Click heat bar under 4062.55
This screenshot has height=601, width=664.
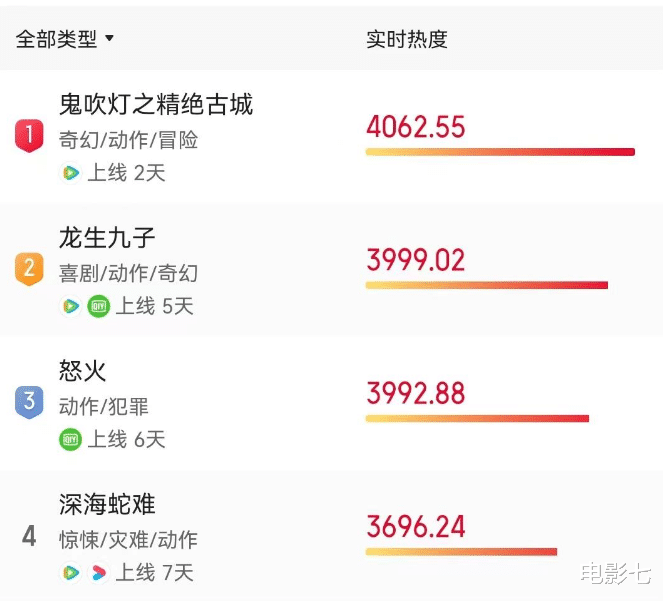coord(500,152)
